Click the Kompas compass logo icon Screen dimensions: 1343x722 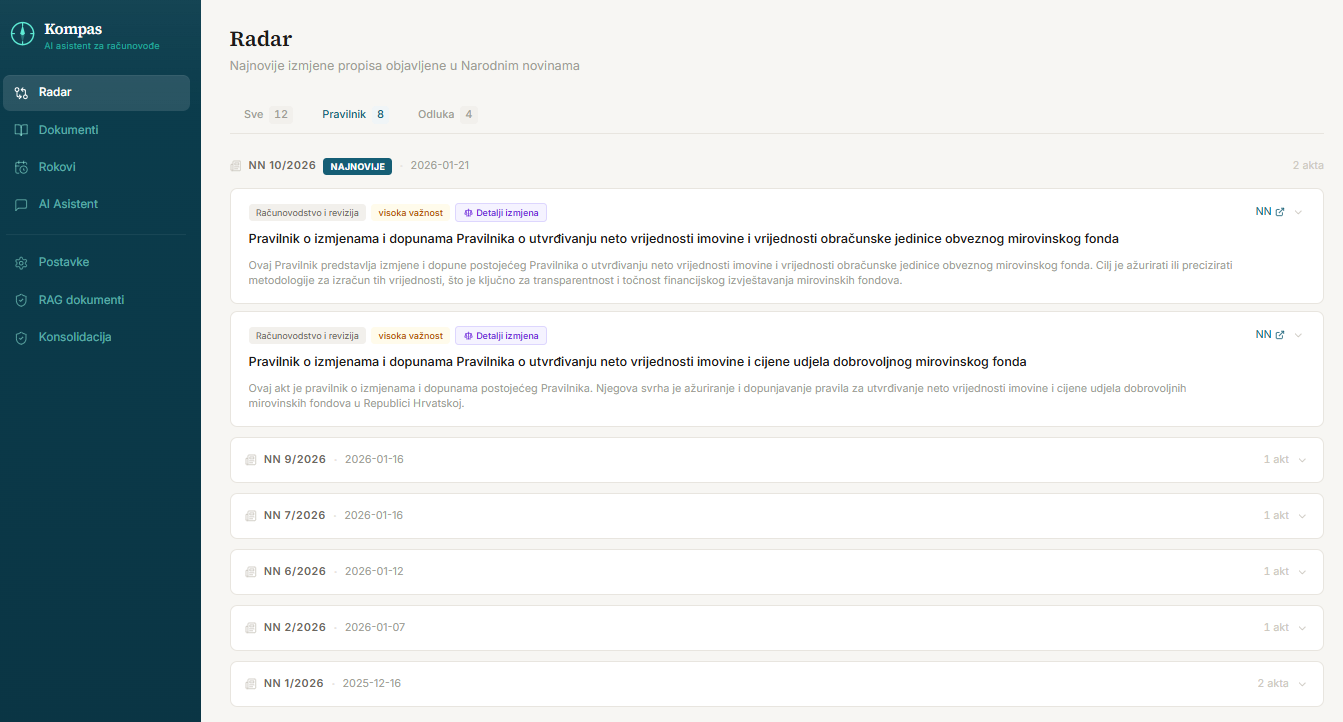[22, 35]
